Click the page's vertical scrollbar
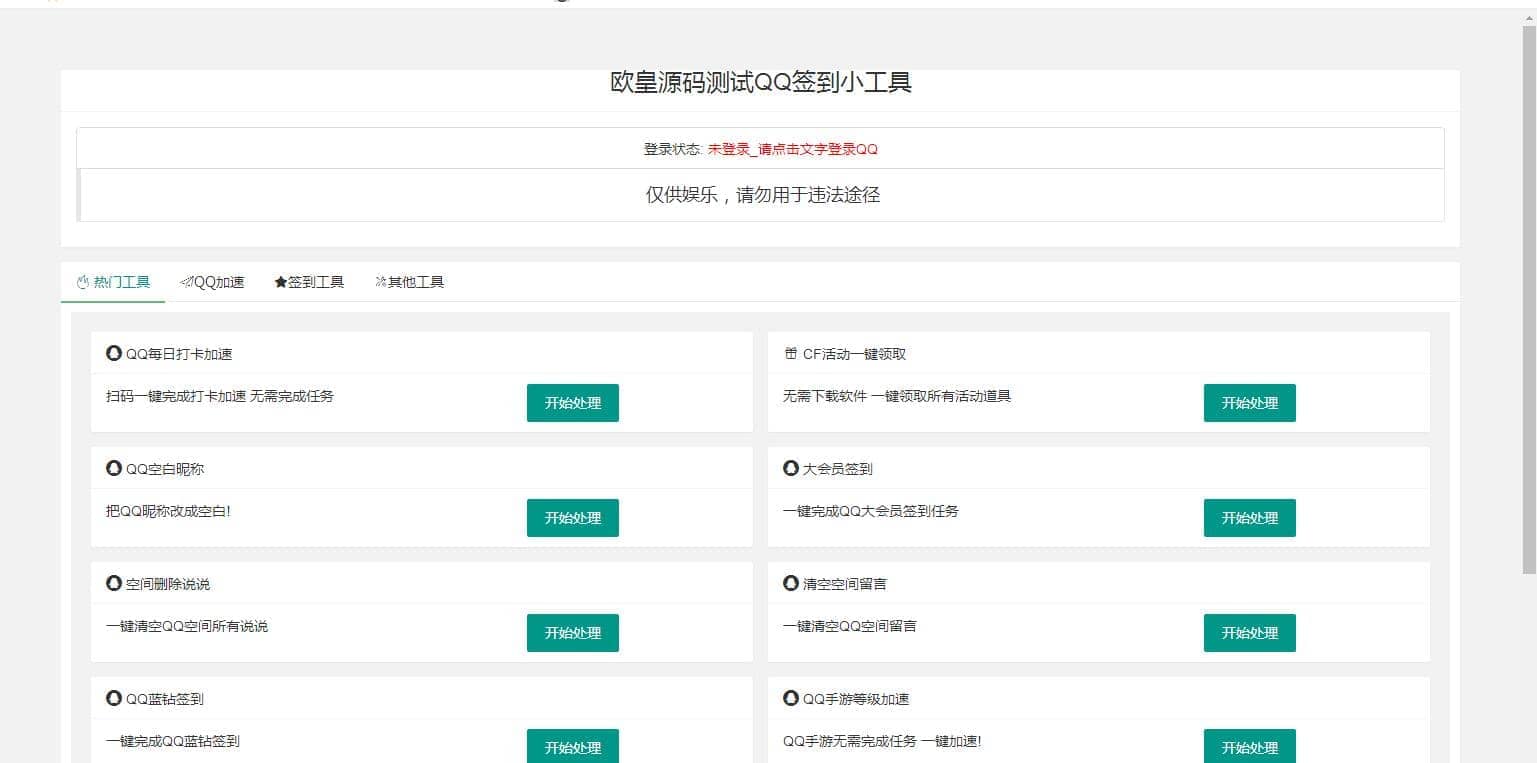Viewport: 1537px width, 763px height. pos(1528,300)
